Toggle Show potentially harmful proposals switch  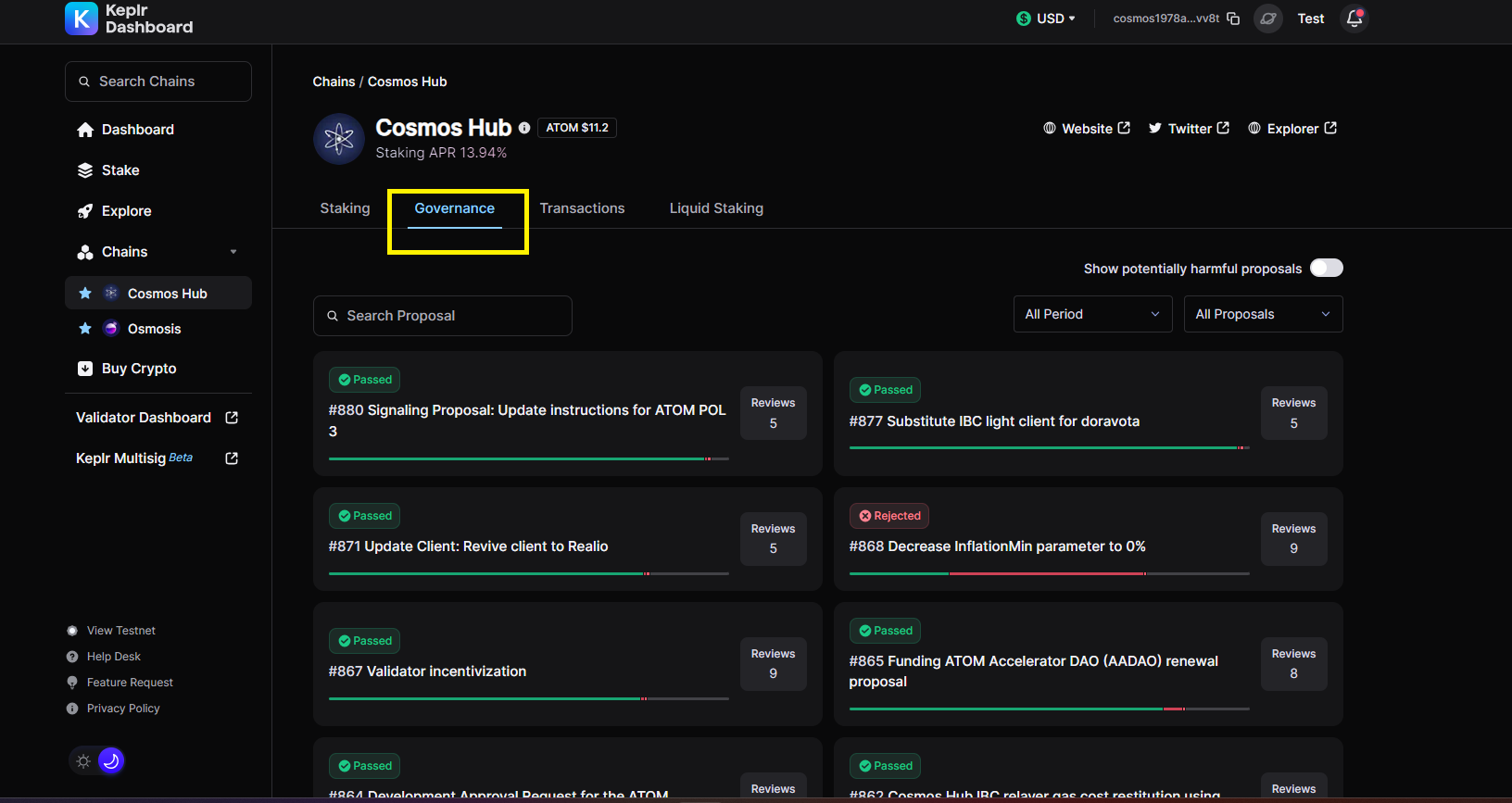tap(1327, 268)
